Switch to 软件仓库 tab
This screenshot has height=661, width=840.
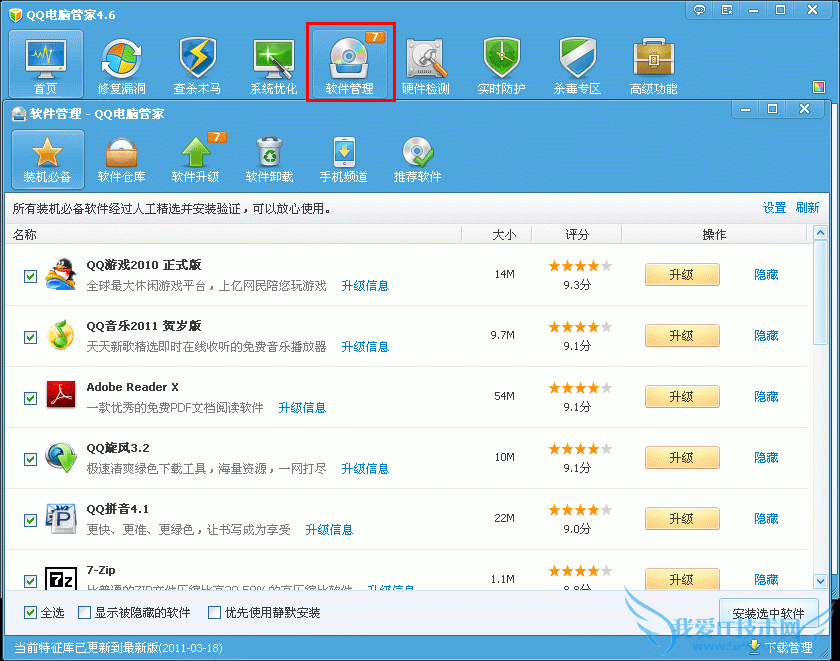coord(122,159)
